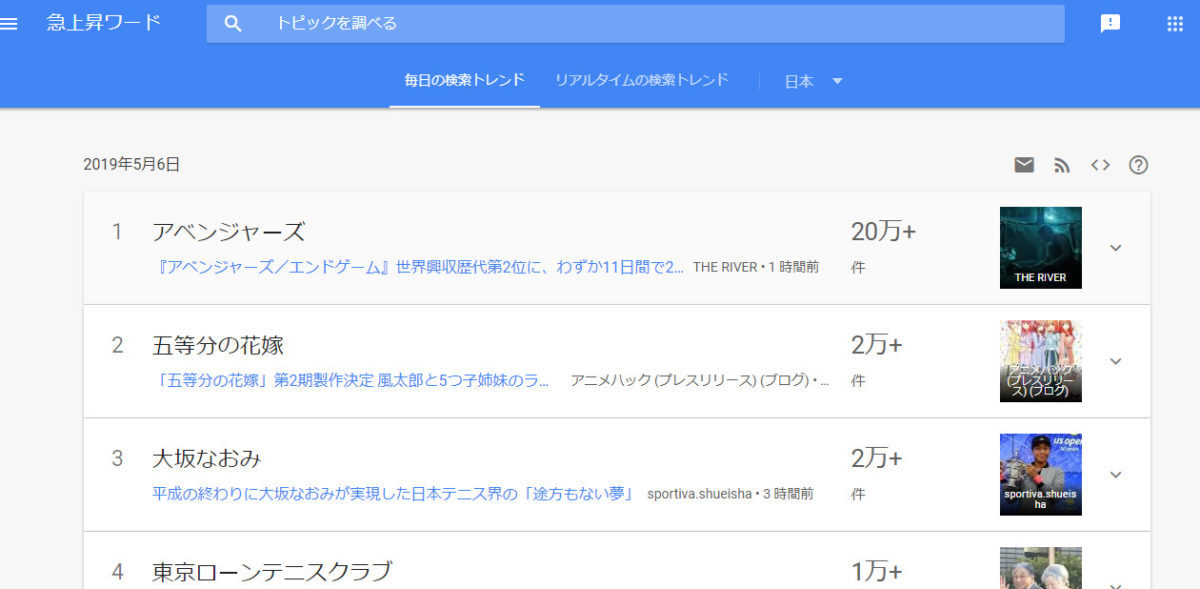Click the 東京ローンテニスクラブ trend title
This screenshot has height=589, width=1200.
tap(272, 572)
